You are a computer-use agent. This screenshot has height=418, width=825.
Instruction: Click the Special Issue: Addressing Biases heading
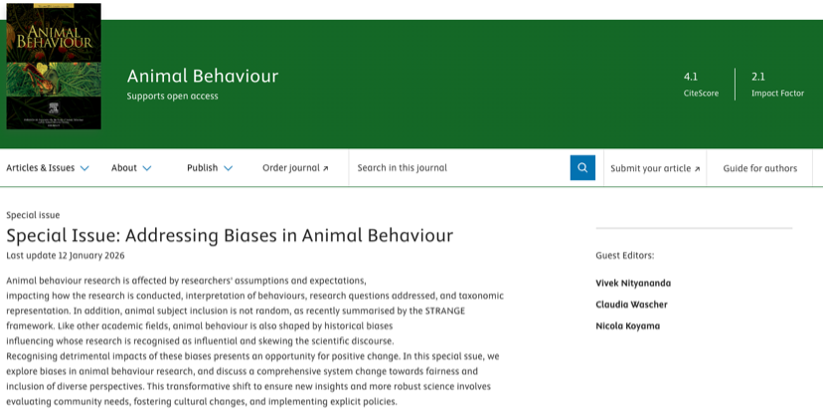pyautogui.click(x=229, y=235)
